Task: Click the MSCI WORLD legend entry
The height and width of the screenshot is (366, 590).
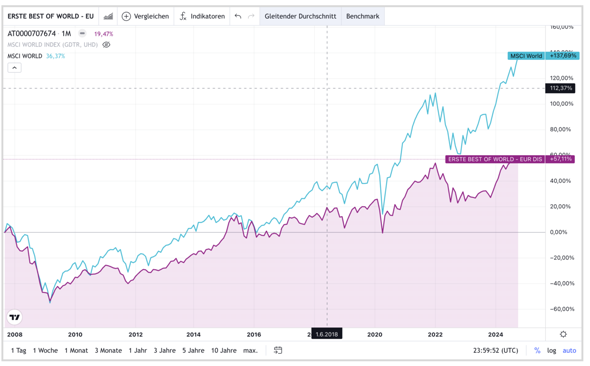Action: [x=25, y=56]
